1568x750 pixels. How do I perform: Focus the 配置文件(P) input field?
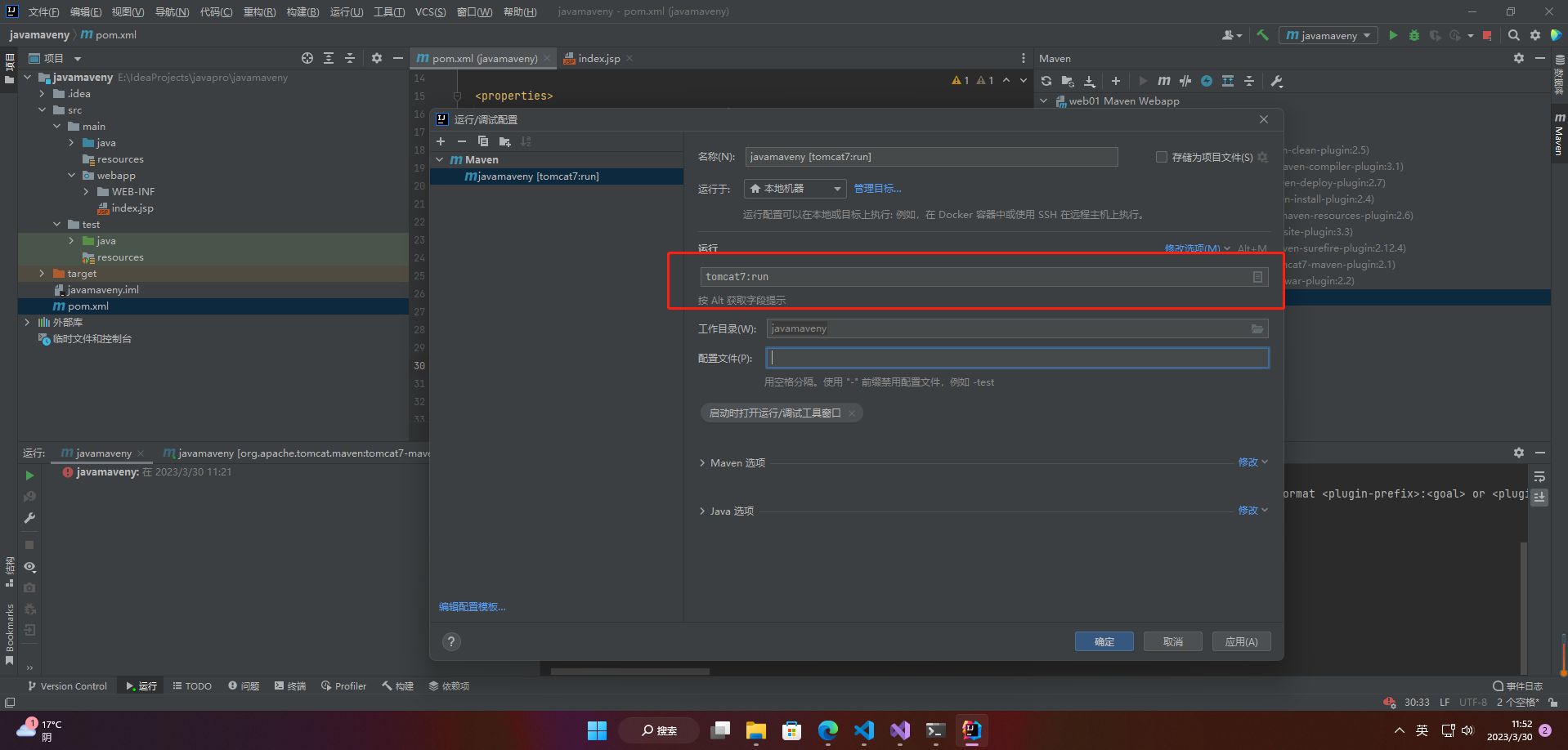[x=1017, y=358]
